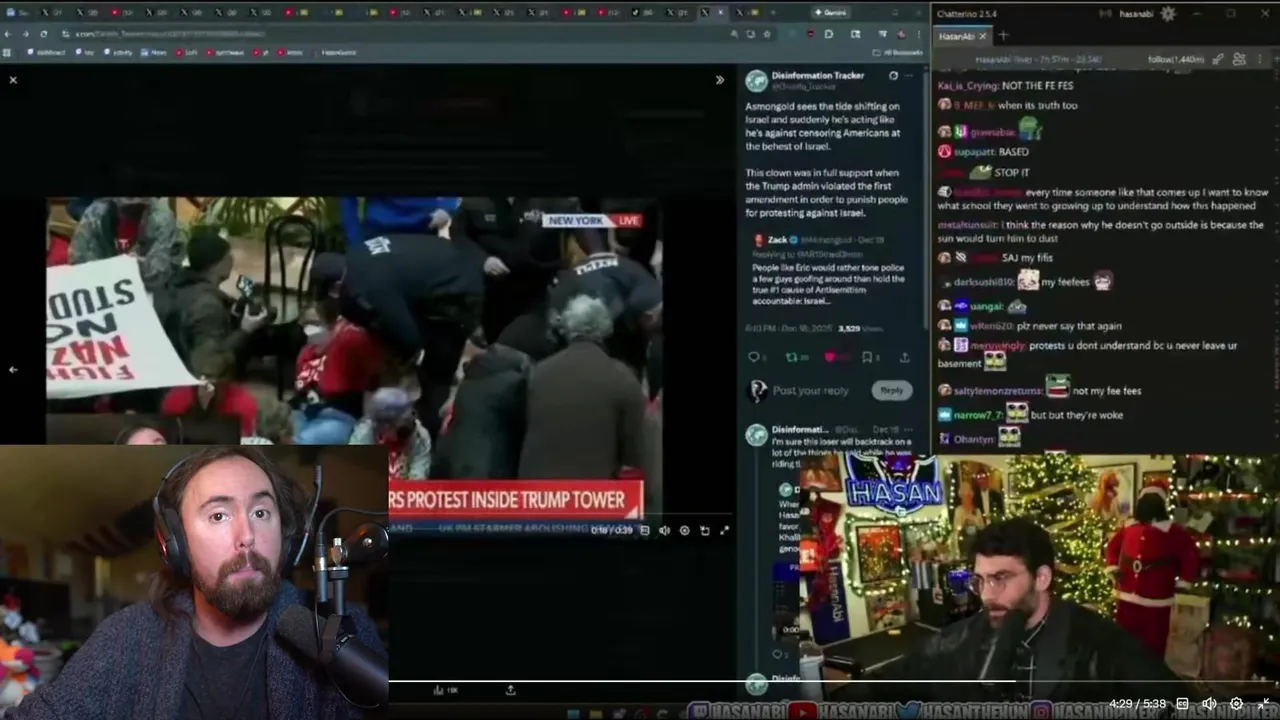Viewport: 1280px width, 720px height.
Task: Open the browser apps grid icon
Action: [x=8, y=52]
